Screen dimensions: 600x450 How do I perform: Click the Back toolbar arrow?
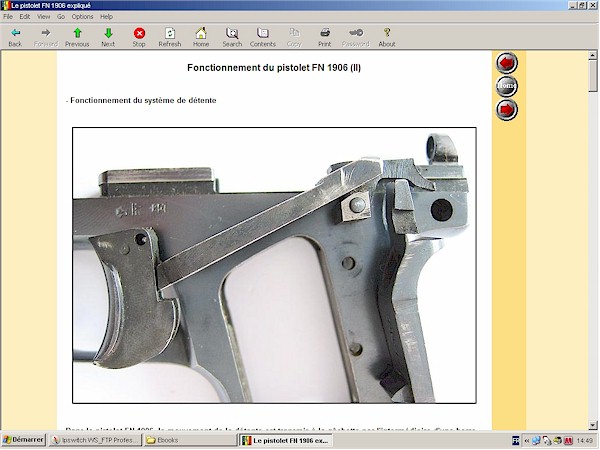click(x=15, y=33)
